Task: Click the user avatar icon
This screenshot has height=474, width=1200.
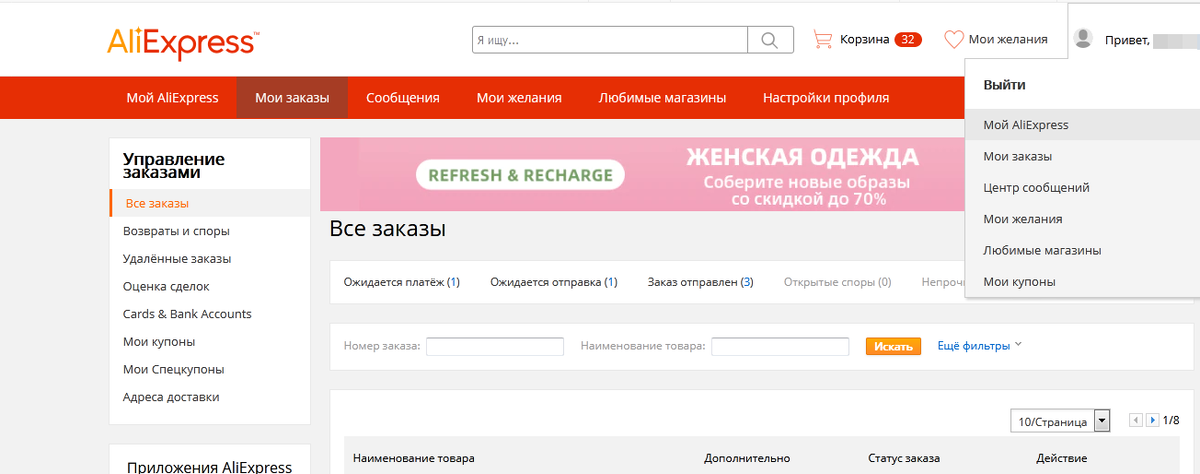Action: pyautogui.click(x=1083, y=38)
